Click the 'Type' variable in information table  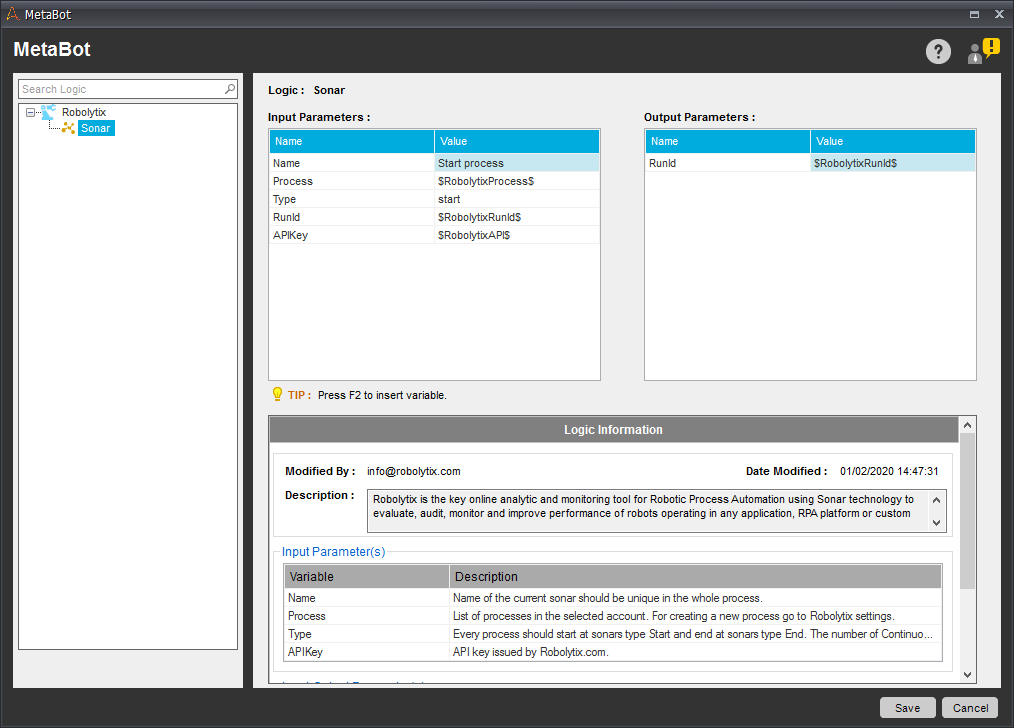(x=367, y=634)
